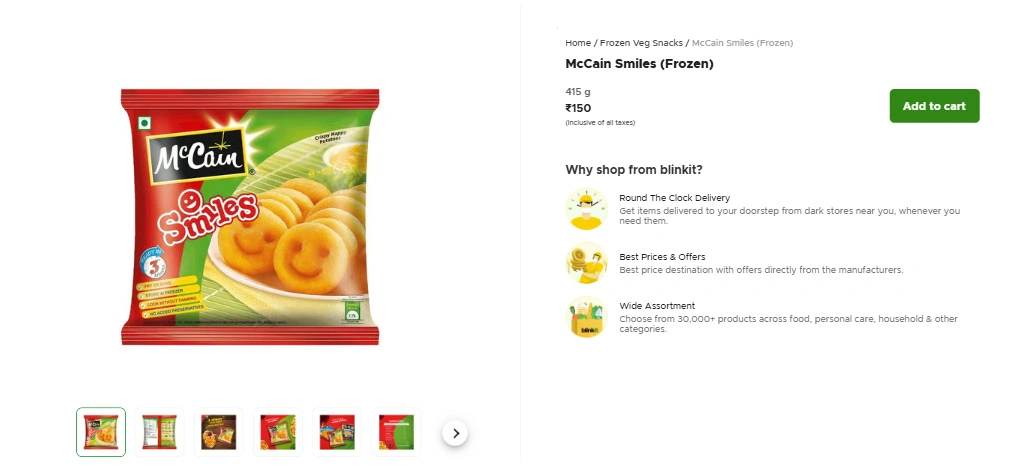Select second thumbnail showing pack back
Screen dimensions: 1026x466
point(159,432)
